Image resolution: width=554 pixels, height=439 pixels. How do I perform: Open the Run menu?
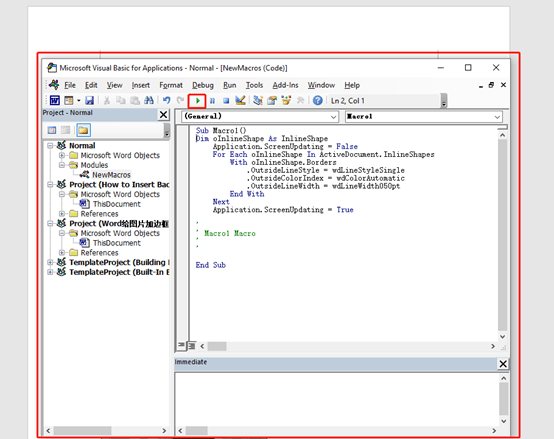[230, 85]
